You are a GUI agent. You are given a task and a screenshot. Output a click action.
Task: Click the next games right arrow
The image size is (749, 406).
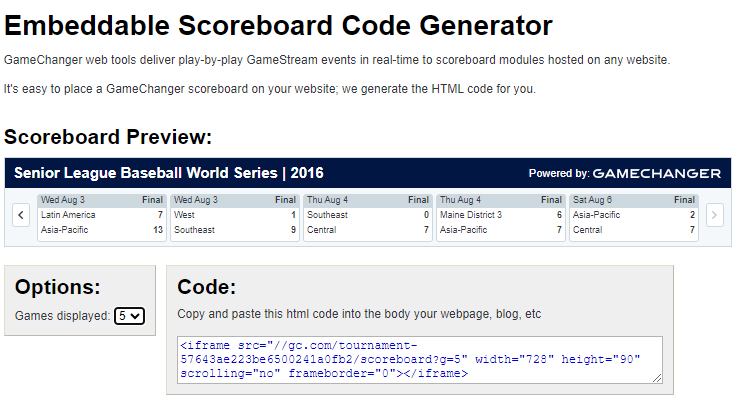[714, 215]
